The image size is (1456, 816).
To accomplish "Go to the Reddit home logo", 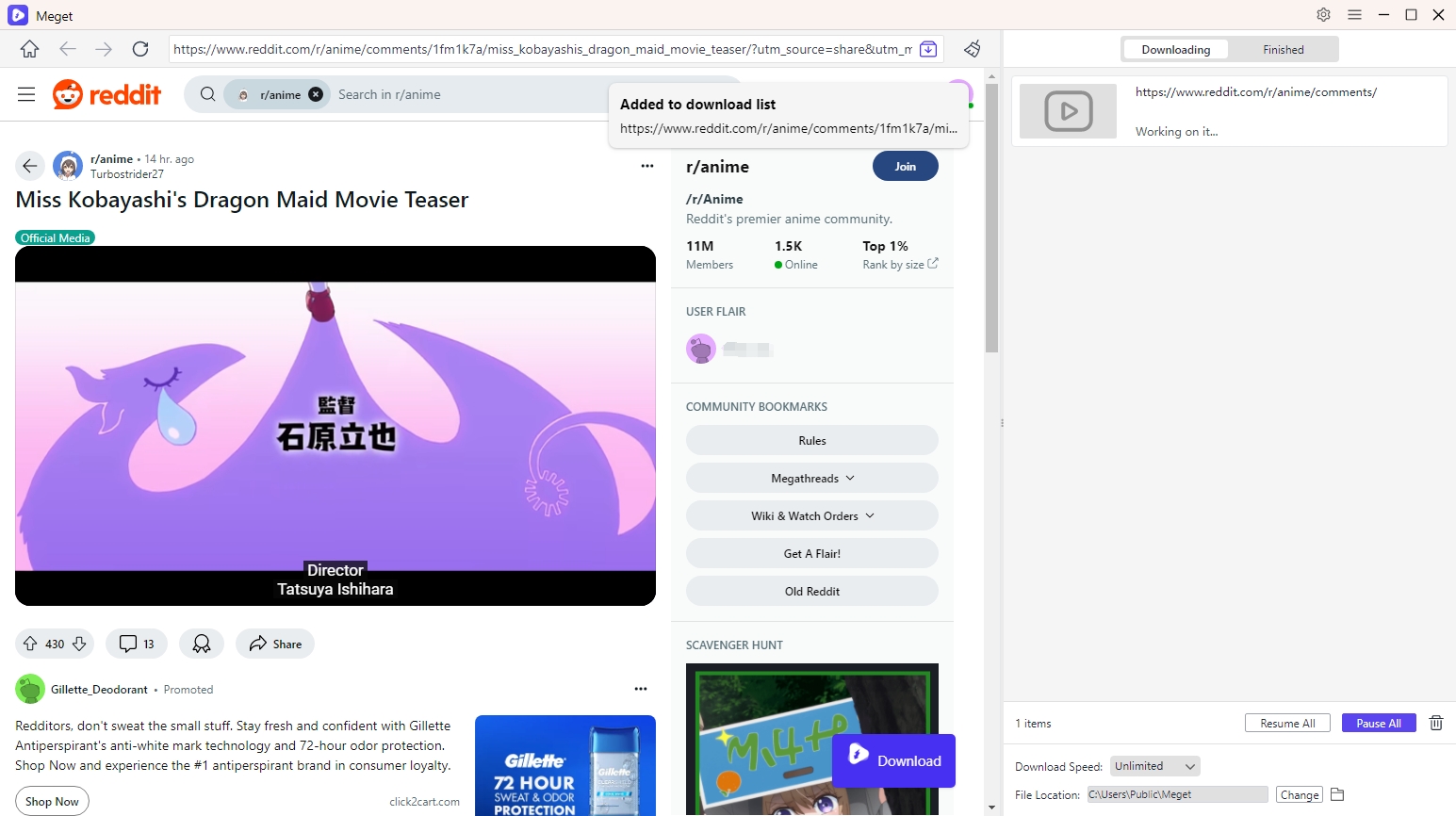I will coord(106,94).
